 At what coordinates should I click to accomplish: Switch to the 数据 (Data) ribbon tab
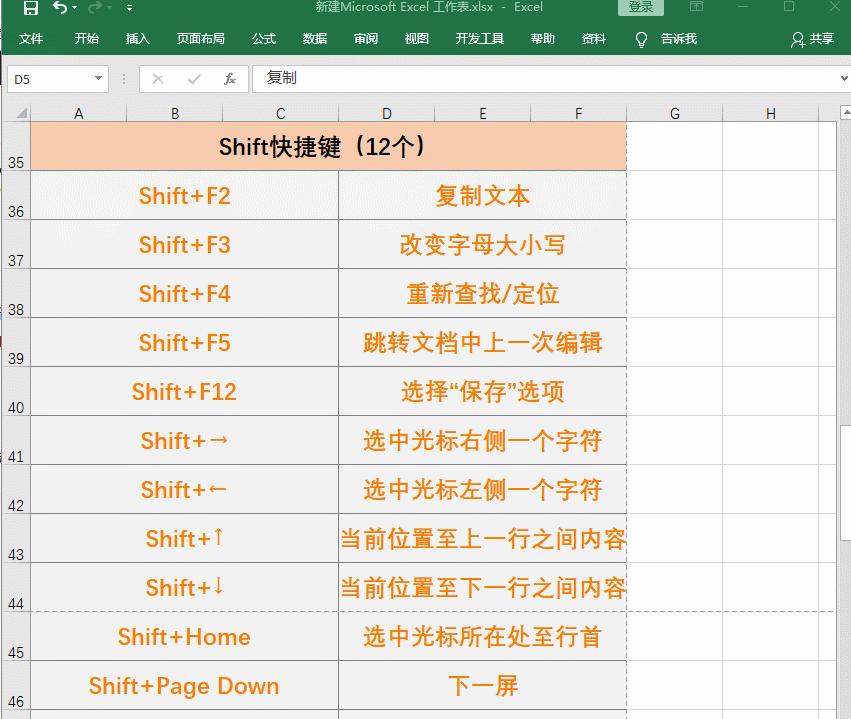313,39
